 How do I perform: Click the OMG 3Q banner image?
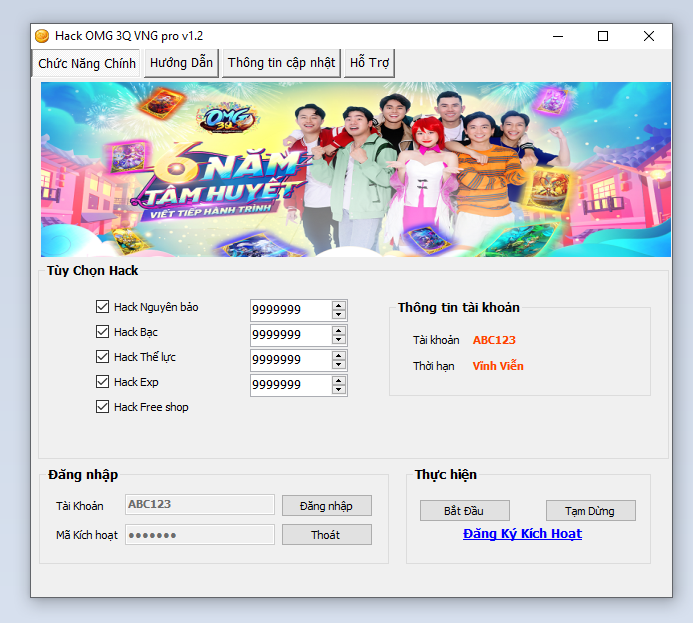pyautogui.click(x=356, y=169)
